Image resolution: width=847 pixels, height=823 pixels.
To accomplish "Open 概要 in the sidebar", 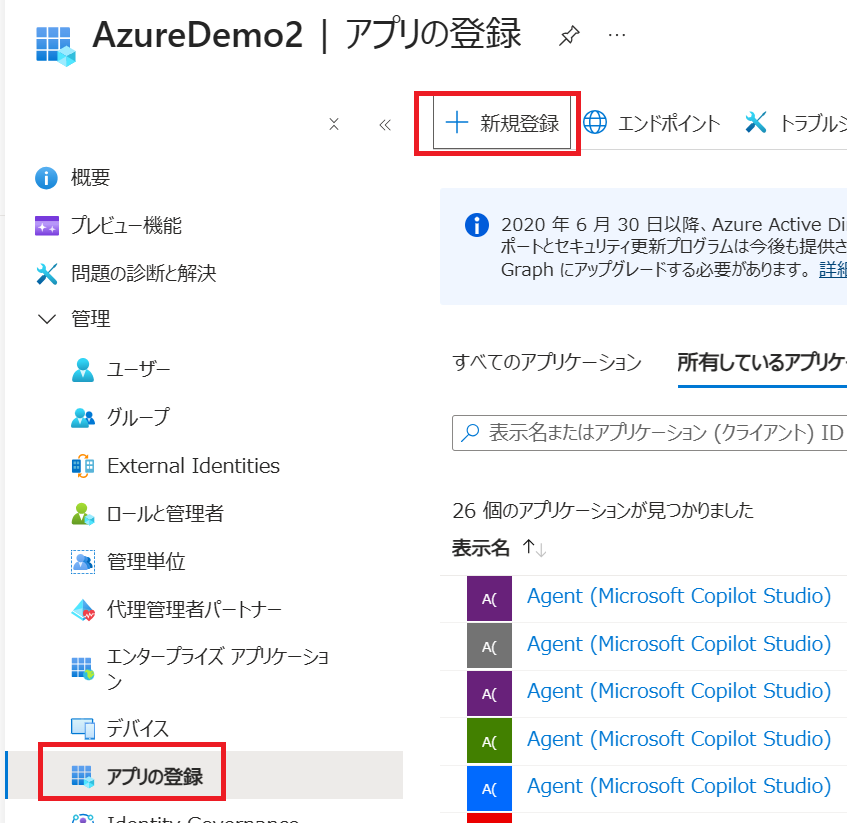I will click(x=90, y=178).
